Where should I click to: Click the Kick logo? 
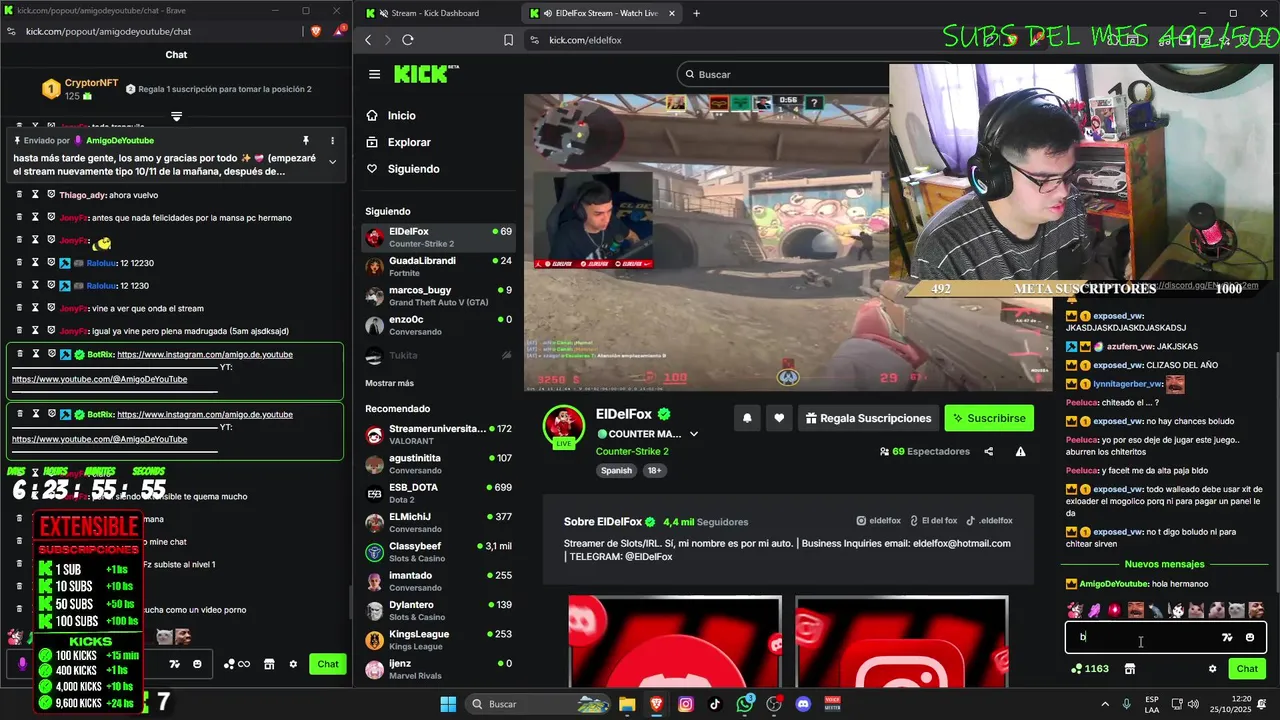click(x=426, y=74)
